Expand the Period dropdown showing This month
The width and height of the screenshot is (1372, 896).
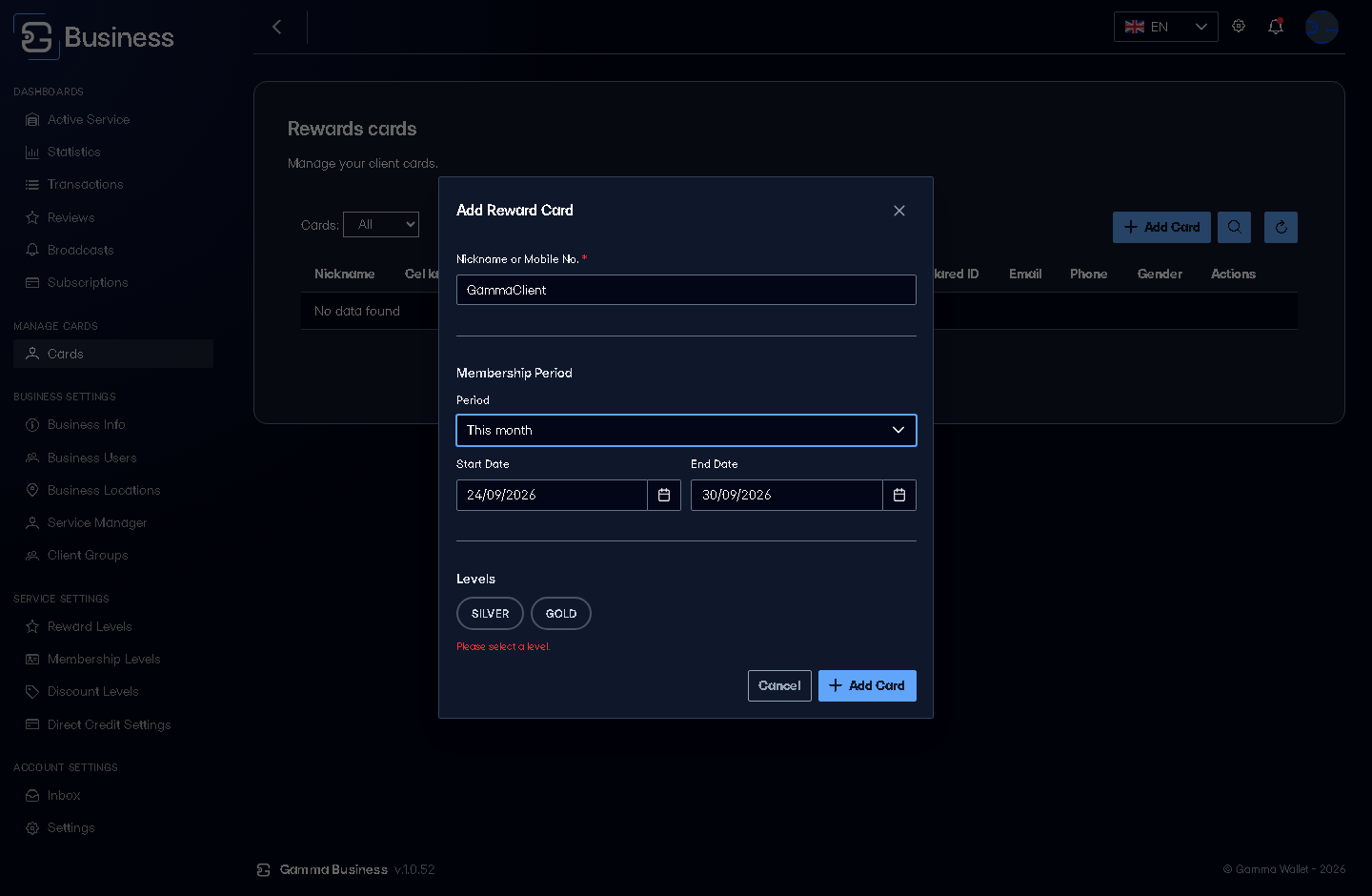(x=686, y=430)
